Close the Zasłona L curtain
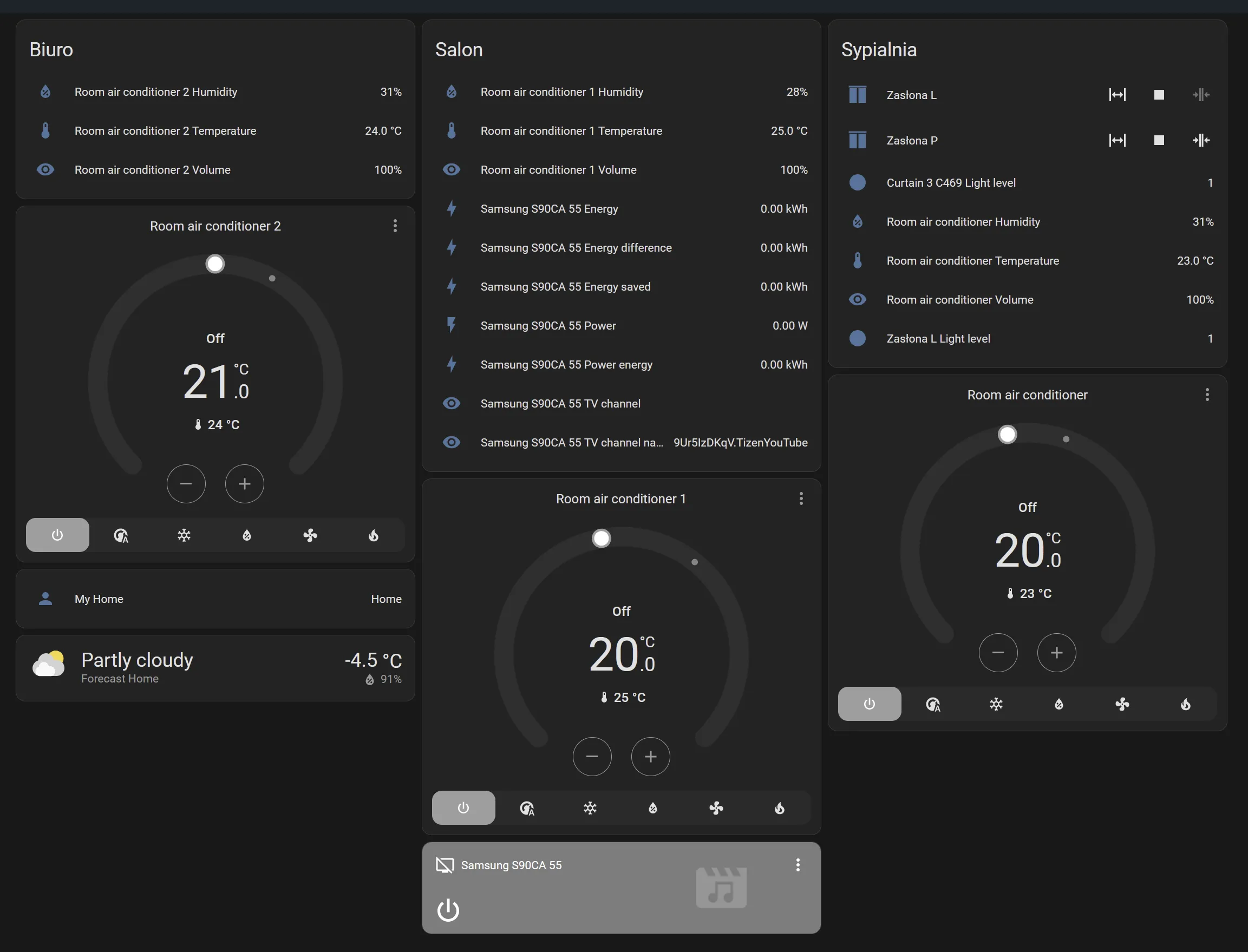Image resolution: width=1248 pixels, height=952 pixels. 1201,95
